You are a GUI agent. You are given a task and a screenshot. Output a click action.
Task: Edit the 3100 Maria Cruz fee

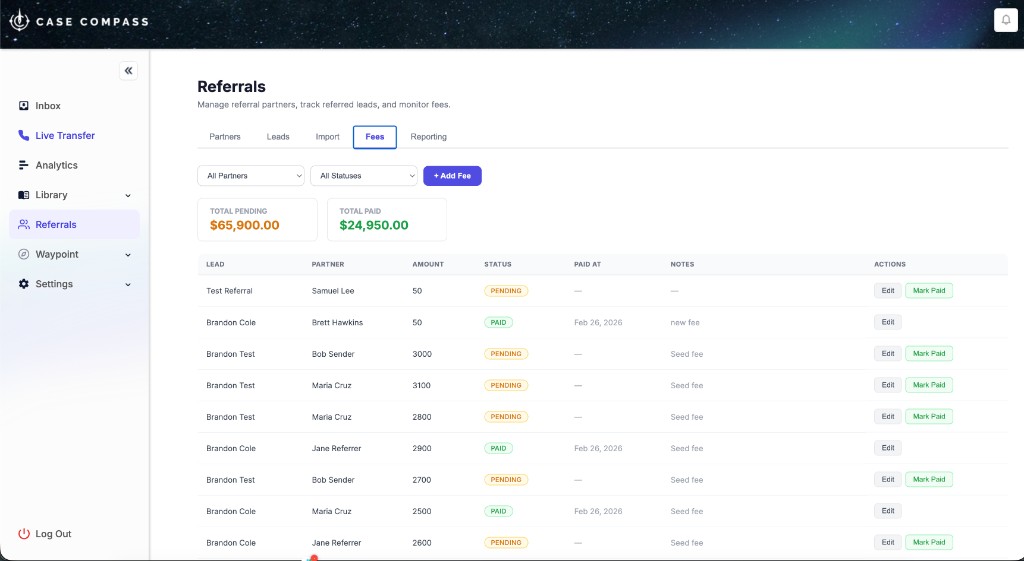[x=888, y=385]
